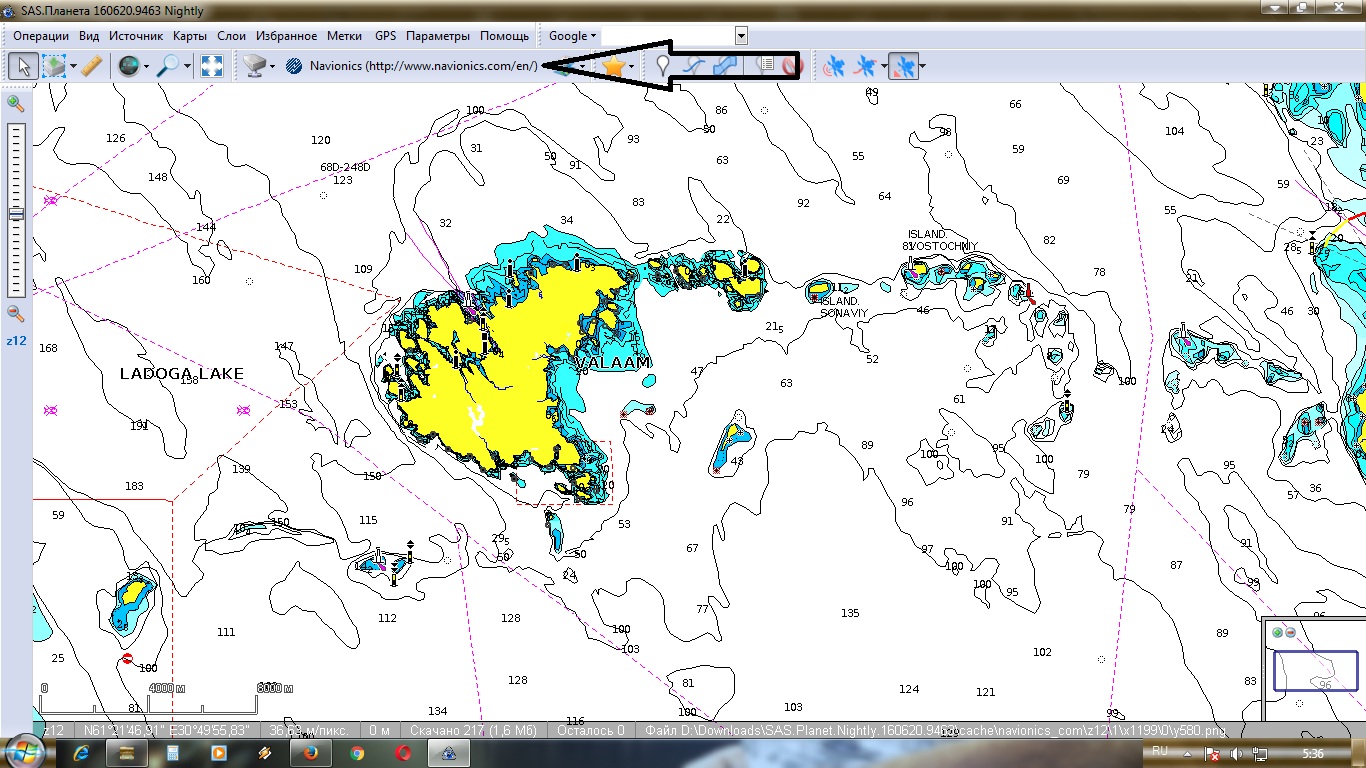Toggle GPS track recording
The width and height of the screenshot is (1366, 768).
866,66
